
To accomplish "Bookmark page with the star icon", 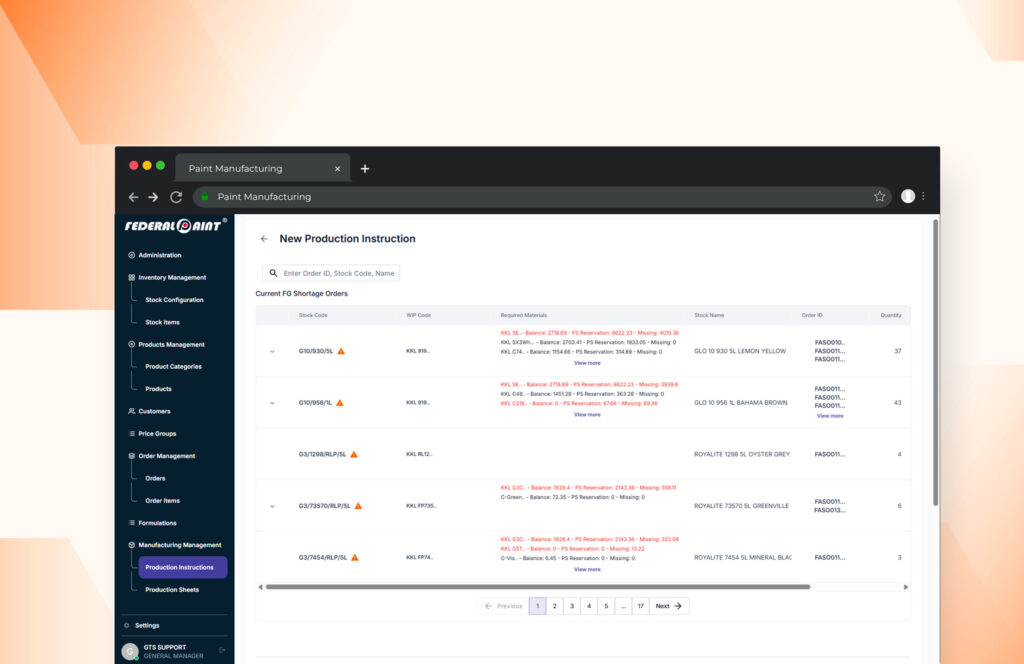I will point(879,197).
